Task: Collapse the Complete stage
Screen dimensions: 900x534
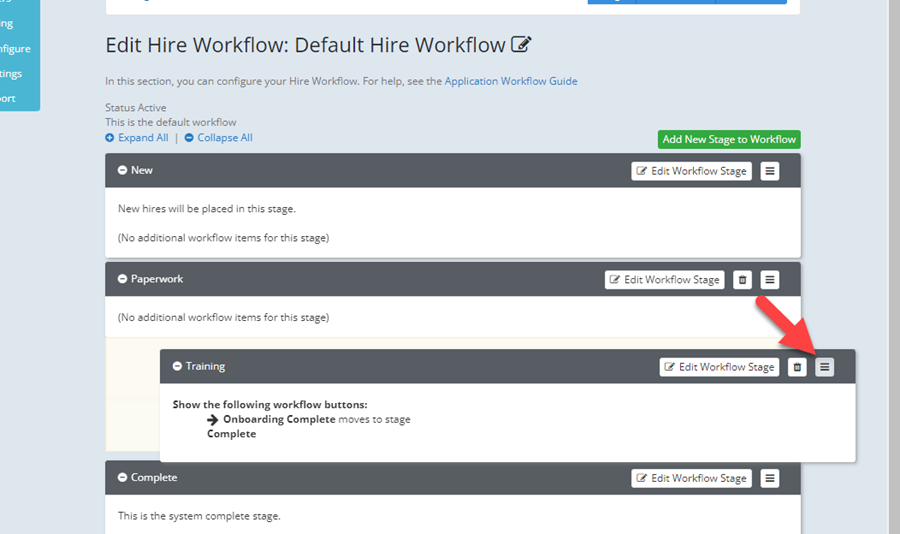Action: (x=122, y=477)
